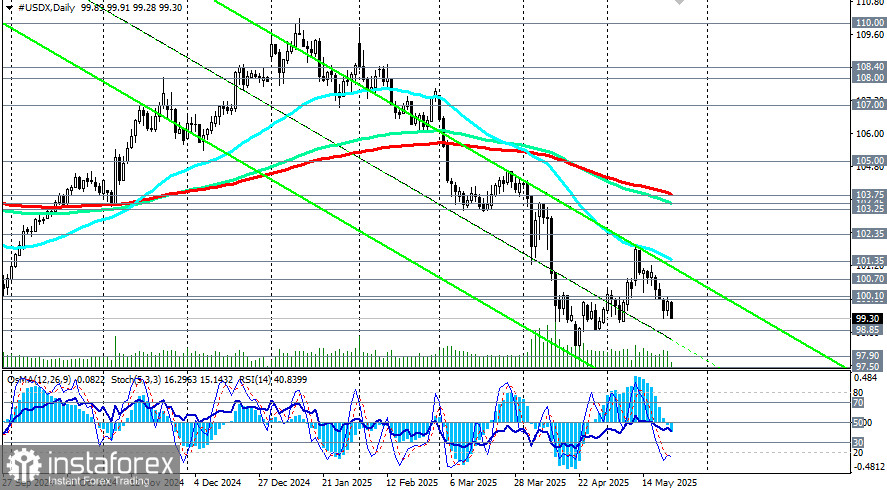
Task: Click the 103.75 price level label
Action: (869, 195)
